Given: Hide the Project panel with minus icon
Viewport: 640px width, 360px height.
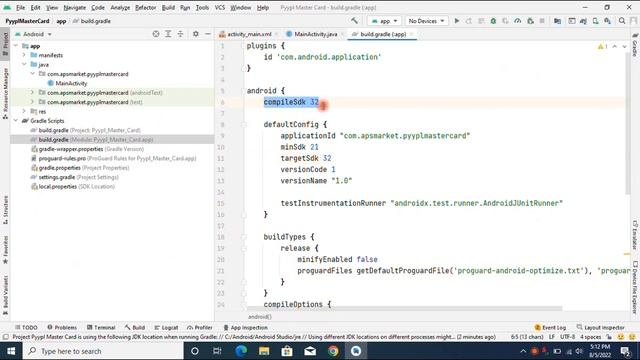Looking at the screenshot, I should [208, 34].
